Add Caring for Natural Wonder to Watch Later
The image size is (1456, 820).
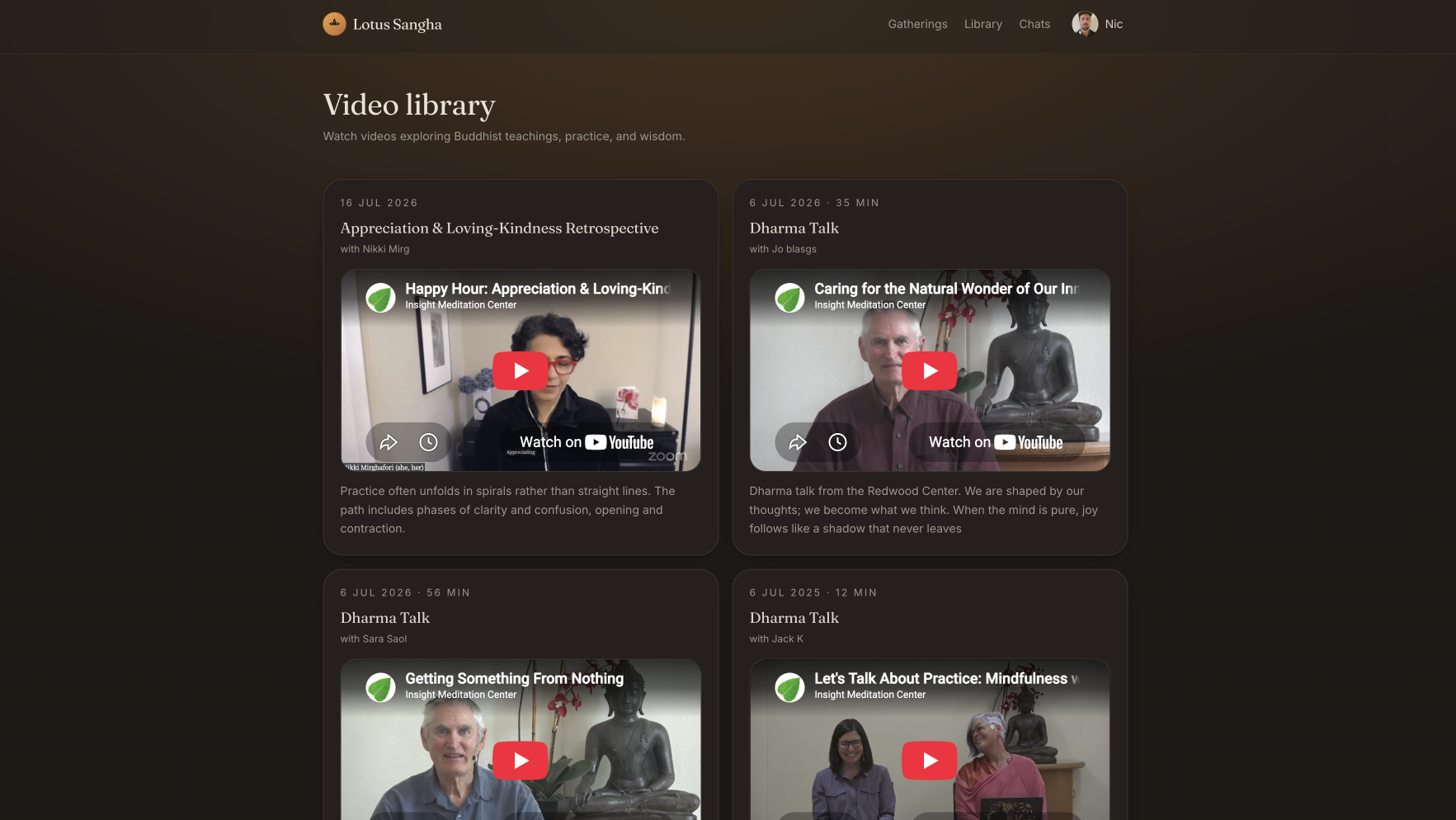837,442
